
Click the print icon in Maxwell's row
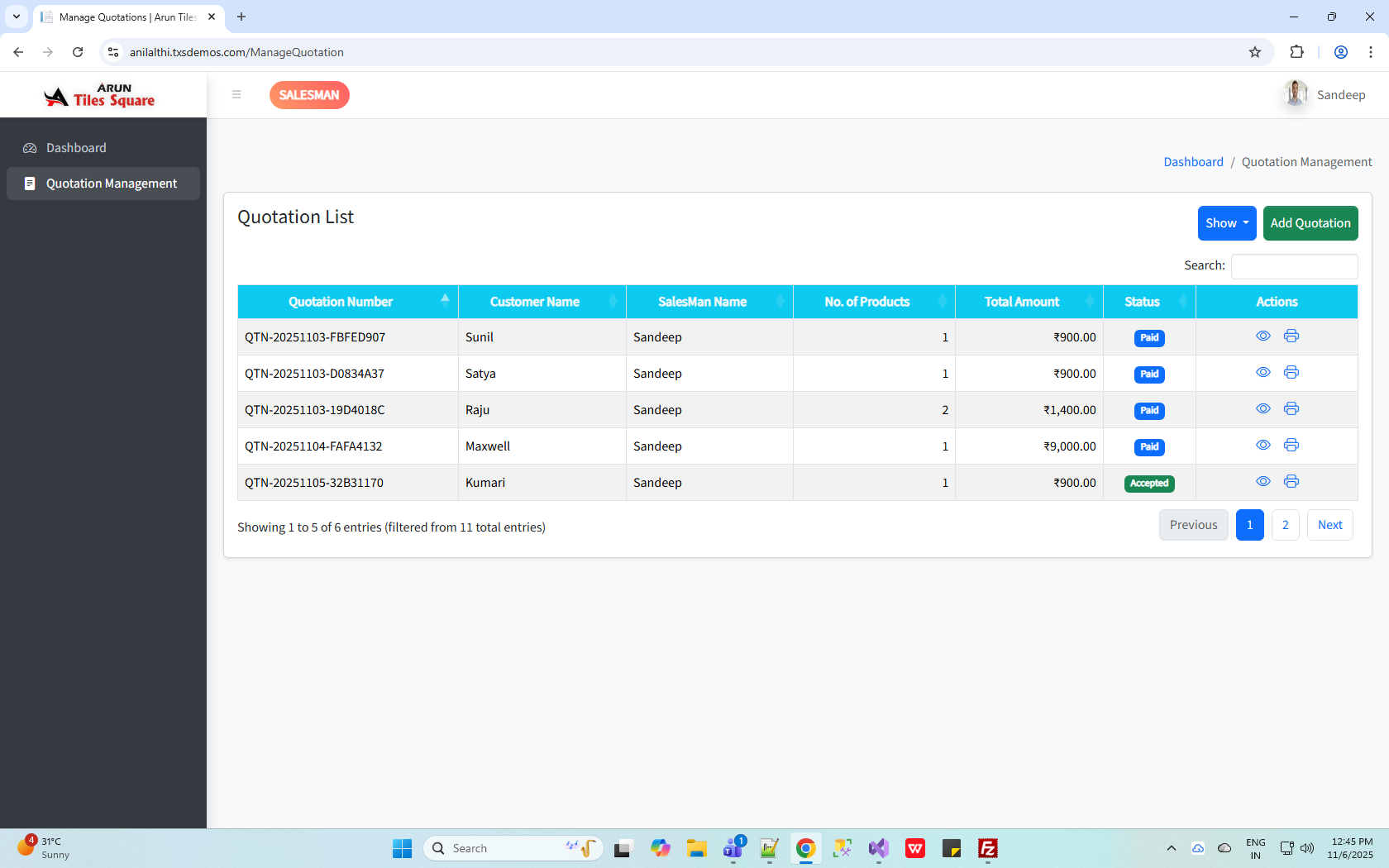point(1291,445)
